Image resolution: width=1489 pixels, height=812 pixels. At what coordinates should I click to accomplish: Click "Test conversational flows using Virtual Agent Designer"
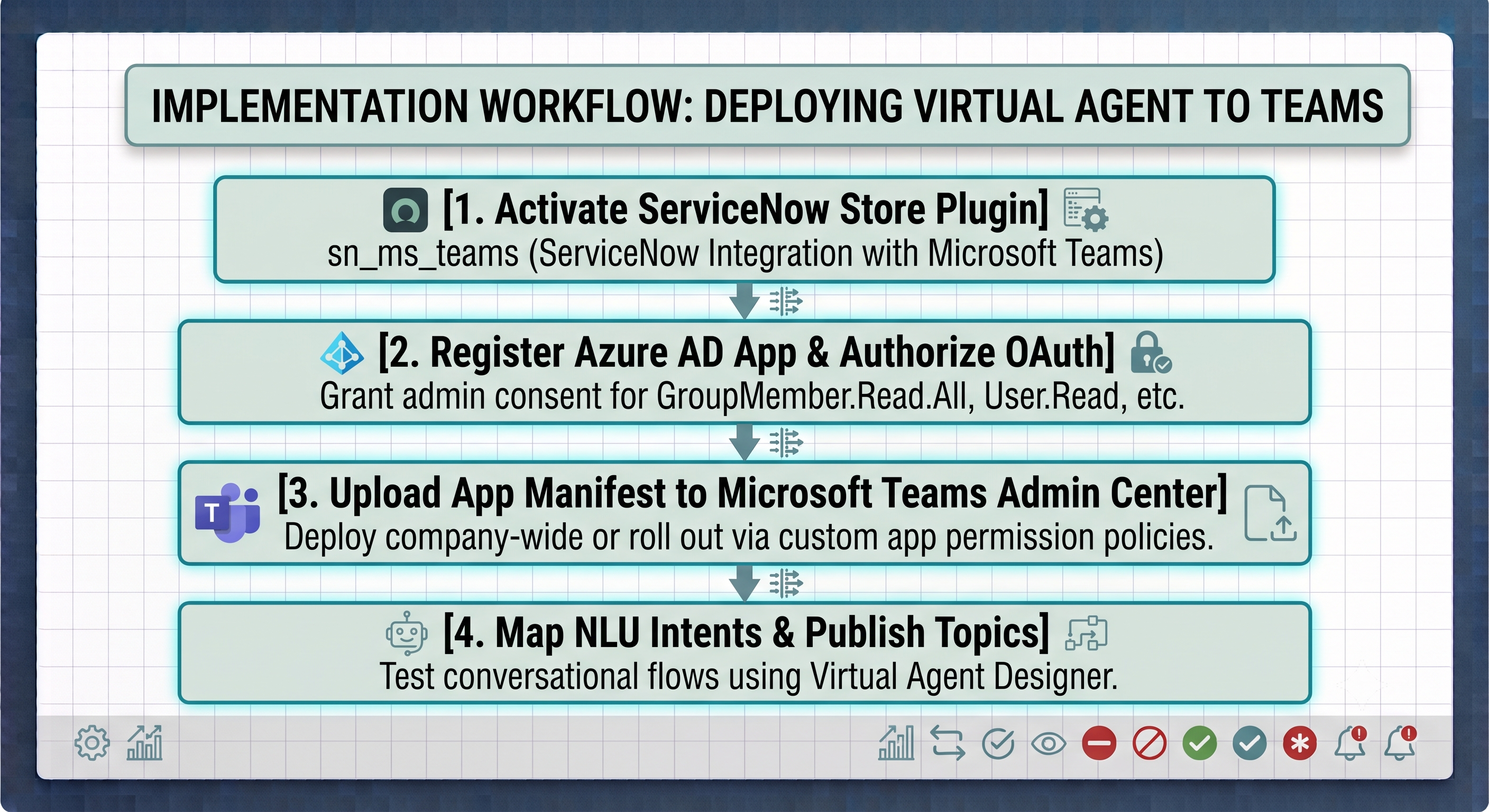click(x=749, y=677)
